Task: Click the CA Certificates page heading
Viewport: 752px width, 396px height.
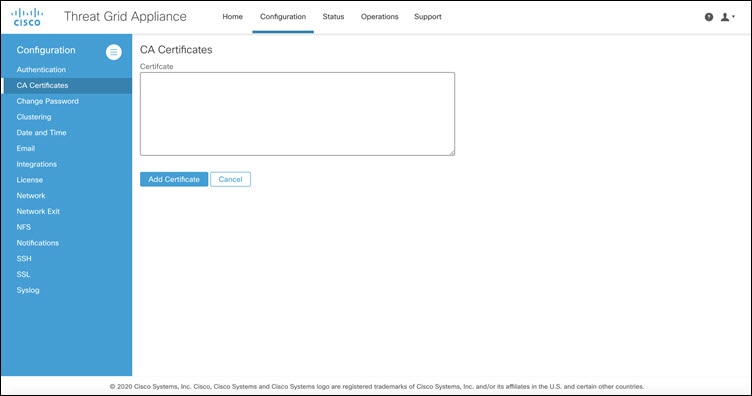Action: click(176, 50)
